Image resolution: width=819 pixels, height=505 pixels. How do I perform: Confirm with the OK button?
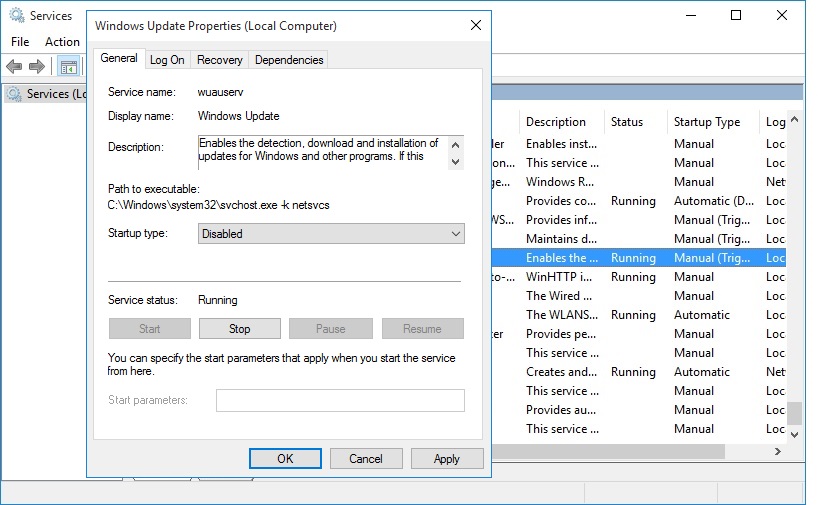coord(285,459)
